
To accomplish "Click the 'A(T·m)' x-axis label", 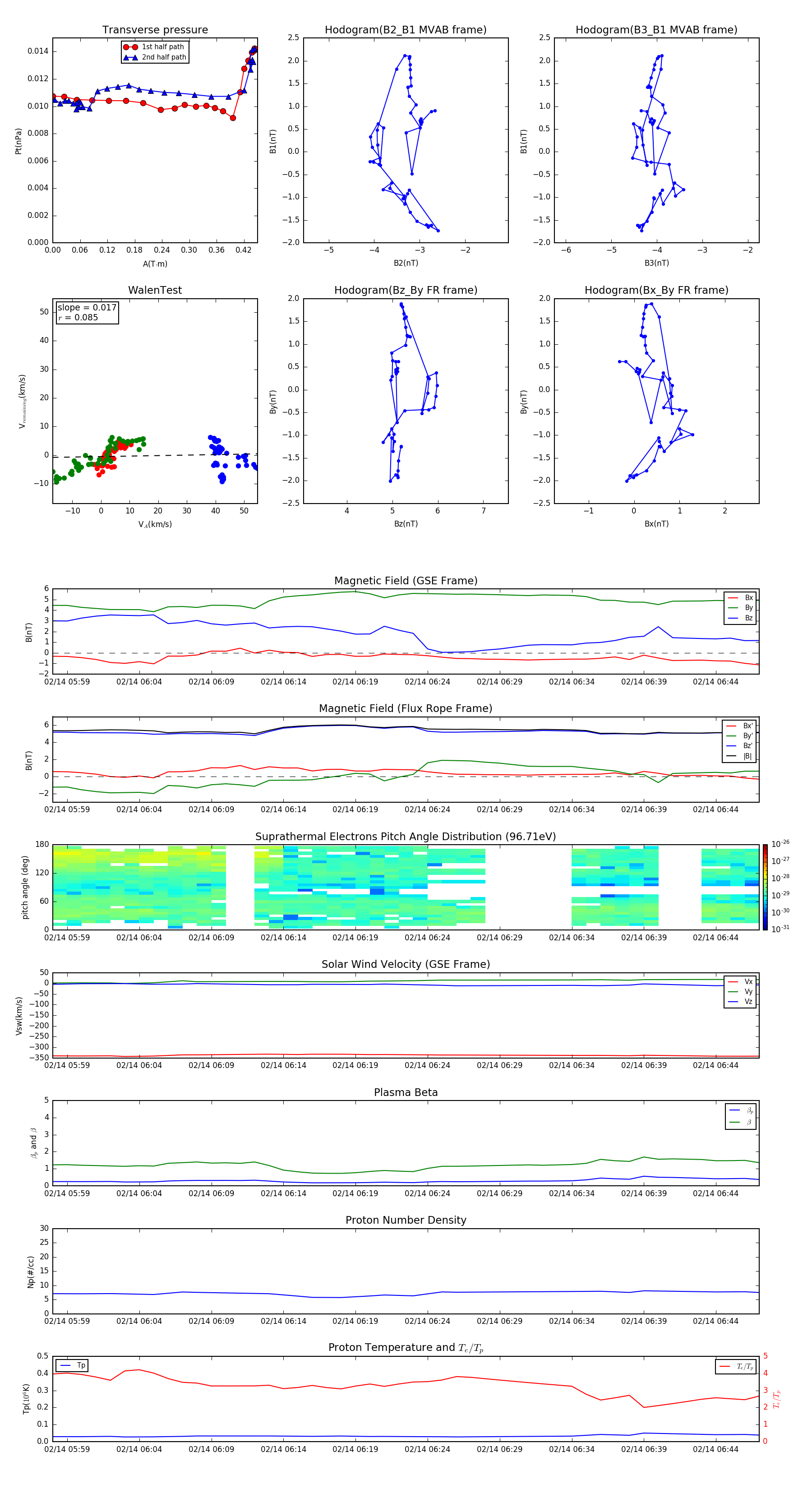I will (155, 264).
